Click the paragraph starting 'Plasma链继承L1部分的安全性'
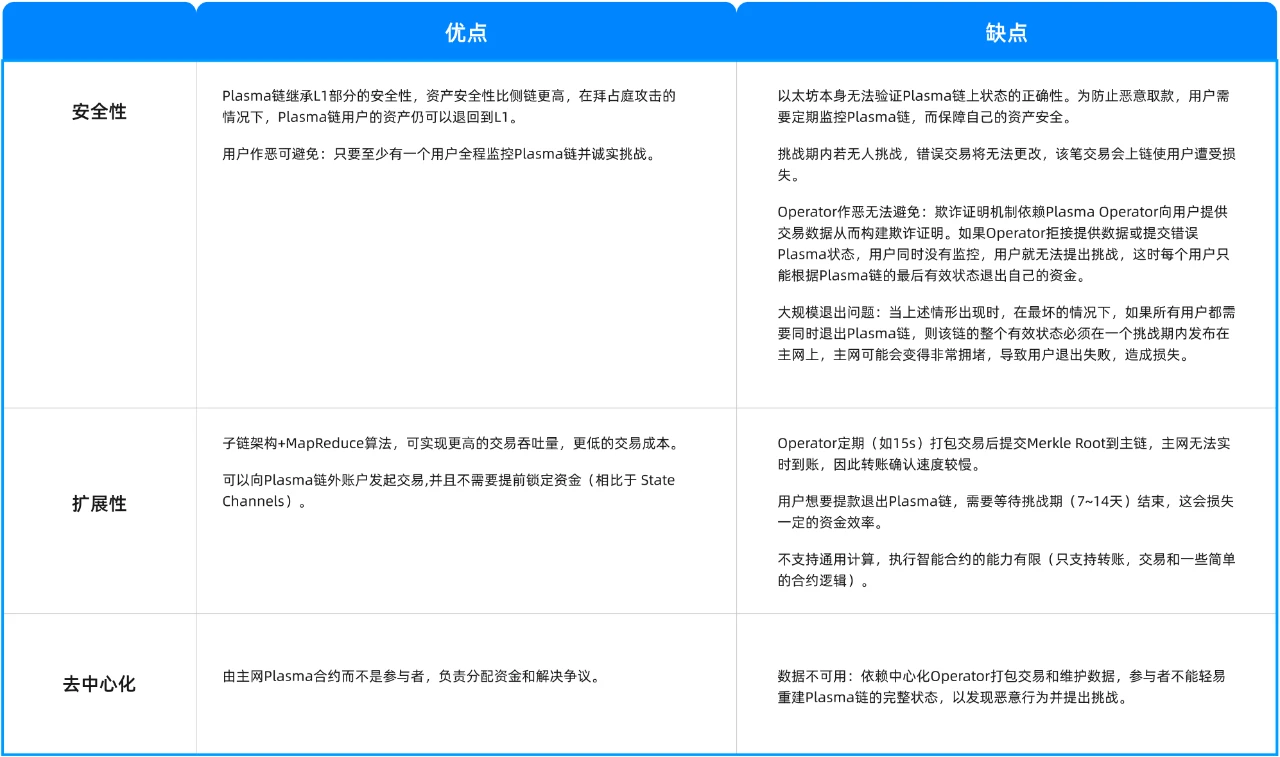Screen dimensions: 1280x757 coord(448,106)
